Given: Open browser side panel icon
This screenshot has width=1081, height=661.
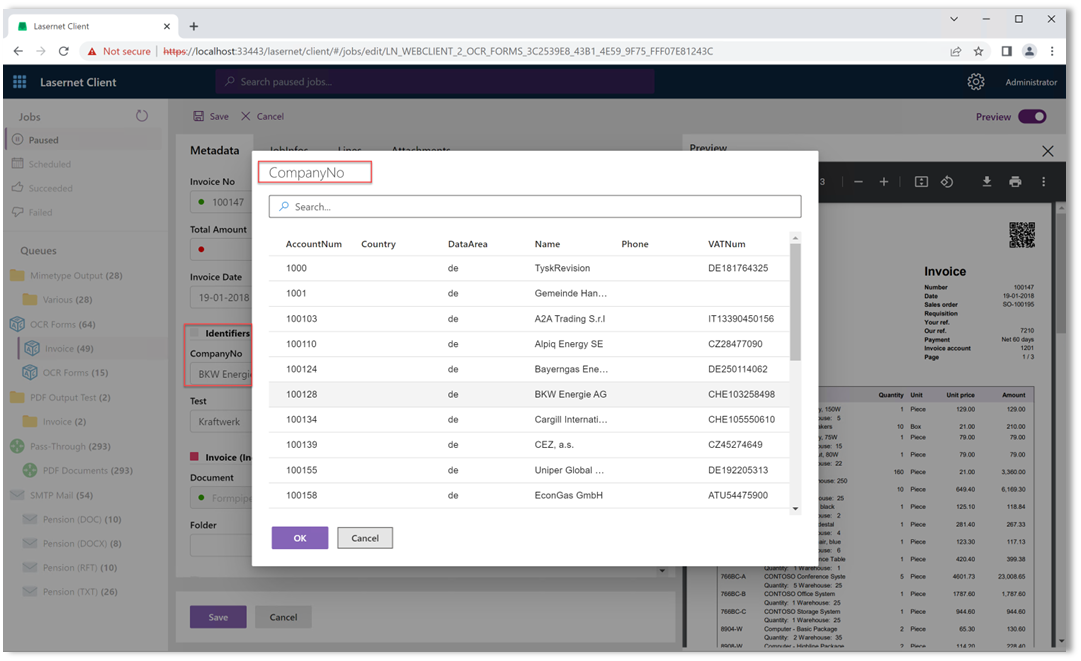Looking at the screenshot, I should point(1007,51).
